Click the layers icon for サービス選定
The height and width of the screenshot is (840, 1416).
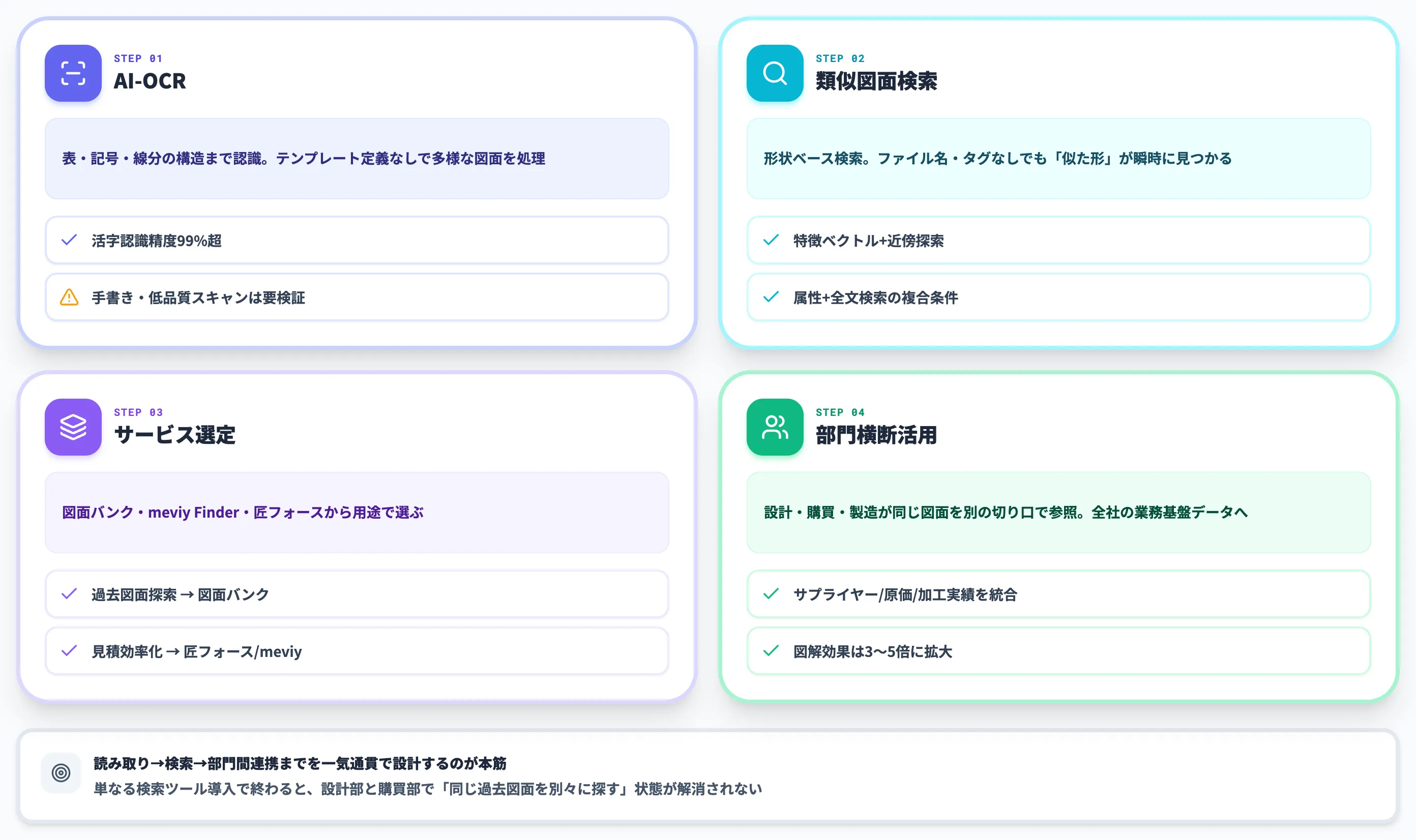tap(73, 427)
